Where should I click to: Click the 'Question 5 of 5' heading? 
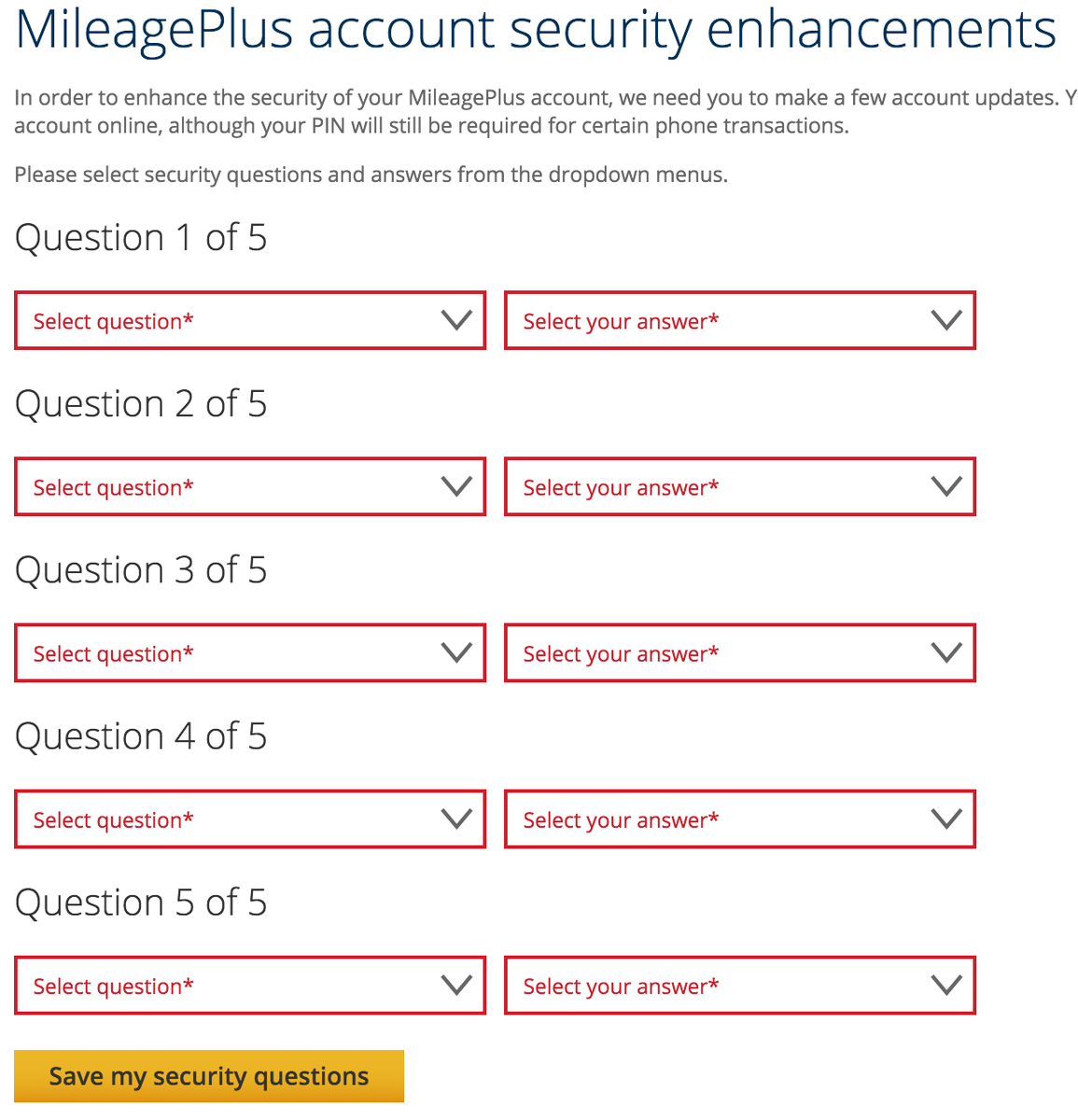coord(141,903)
